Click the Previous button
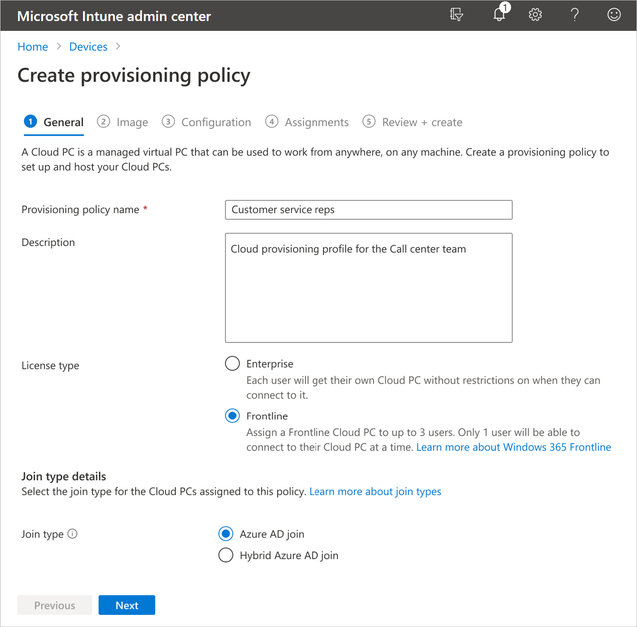Screen dimensions: 637x627 [x=54, y=605]
